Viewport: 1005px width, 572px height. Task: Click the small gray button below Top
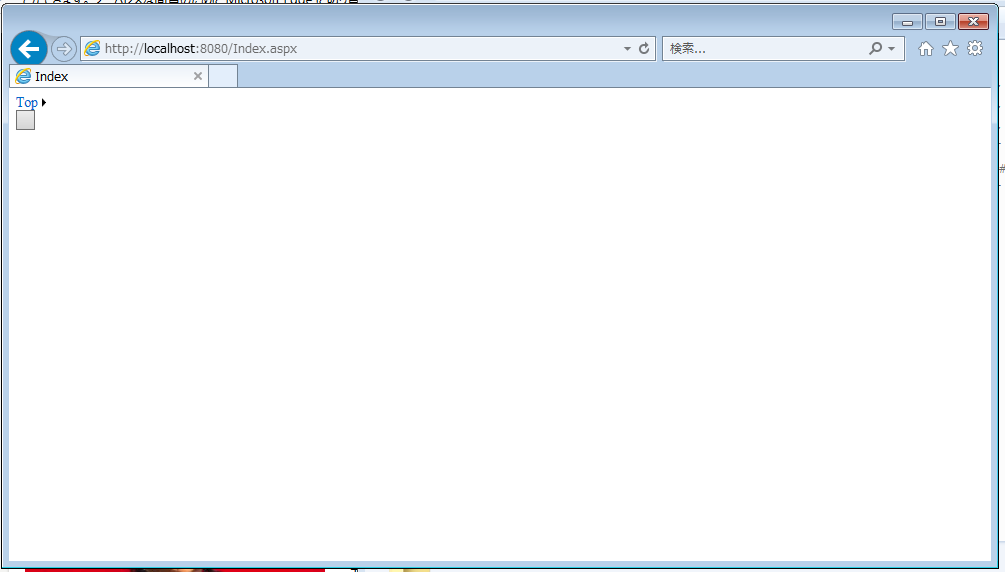[x=26, y=120]
